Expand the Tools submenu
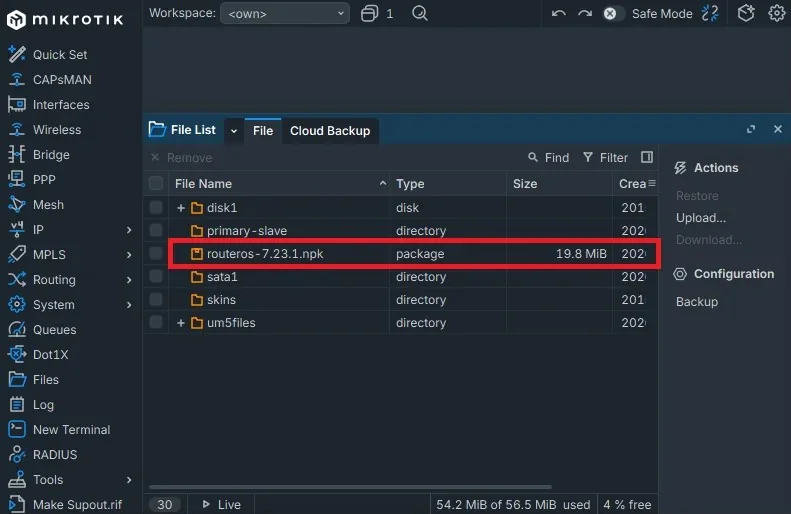791x514 pixels. point(129,480)
